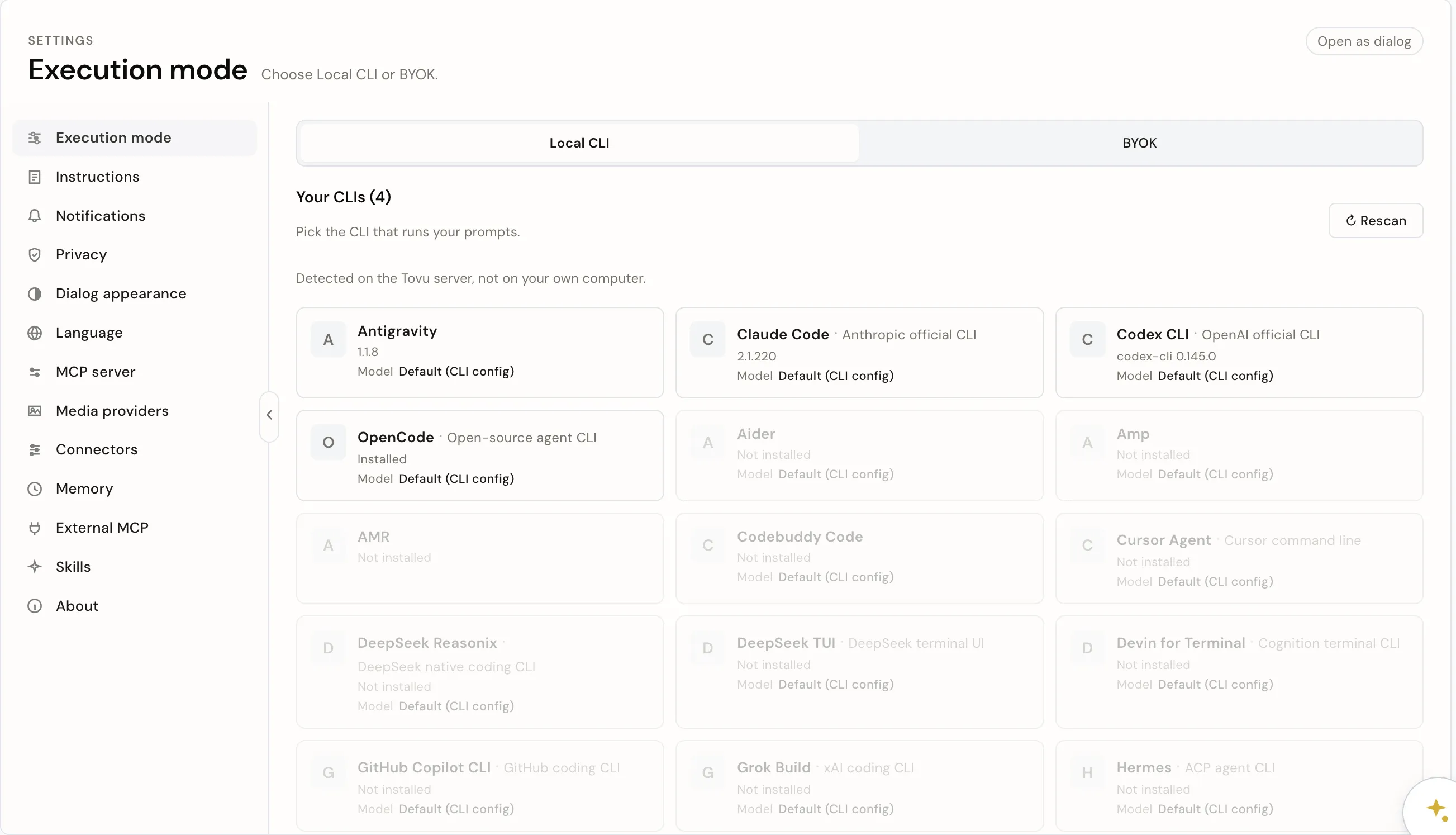This screenshot has height=835, width=1456.
Task: Click the Execution mode sliders icon in sidebar
Action: coord(35,137)
